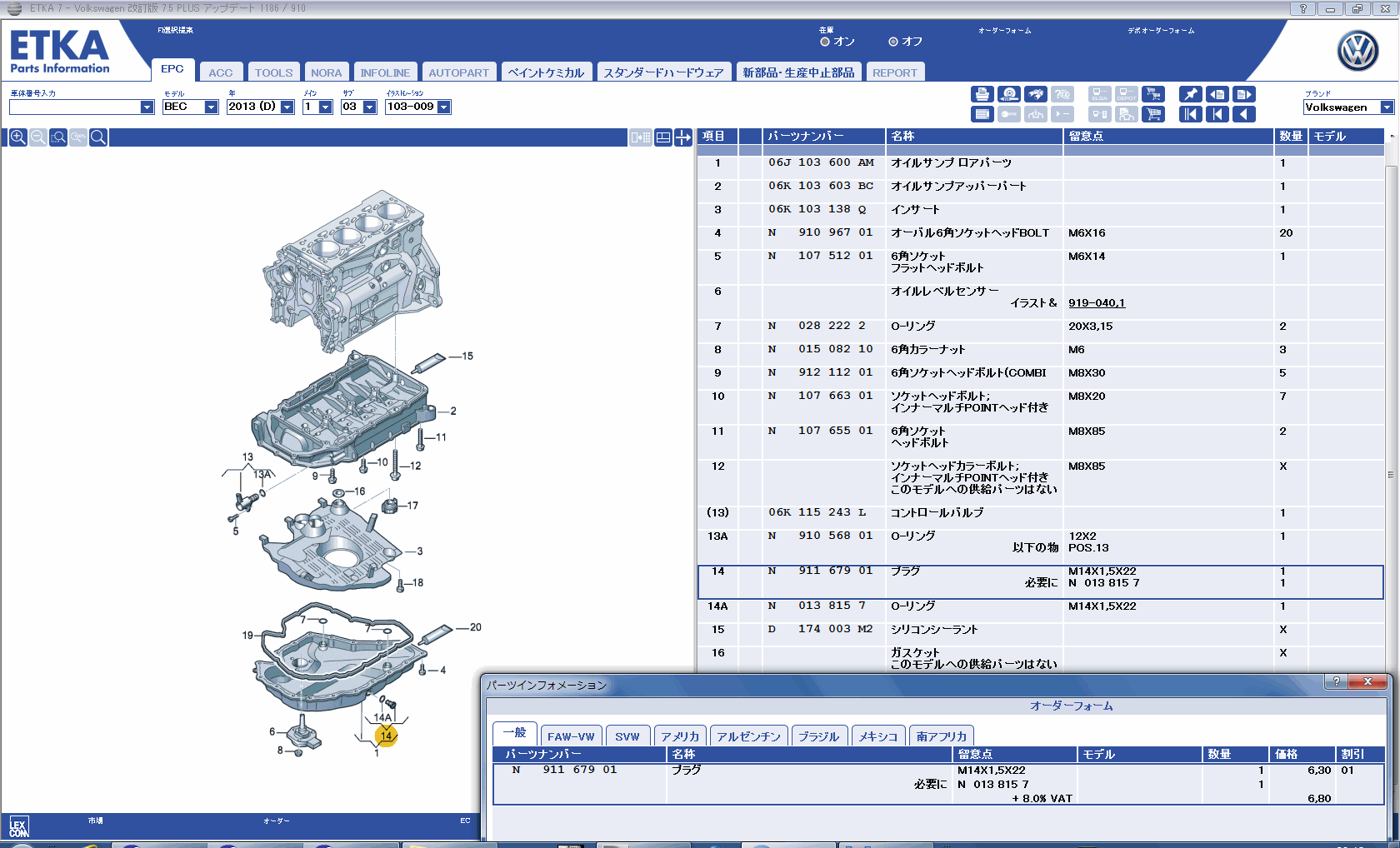Click the help question mark in popup title

1337,681
